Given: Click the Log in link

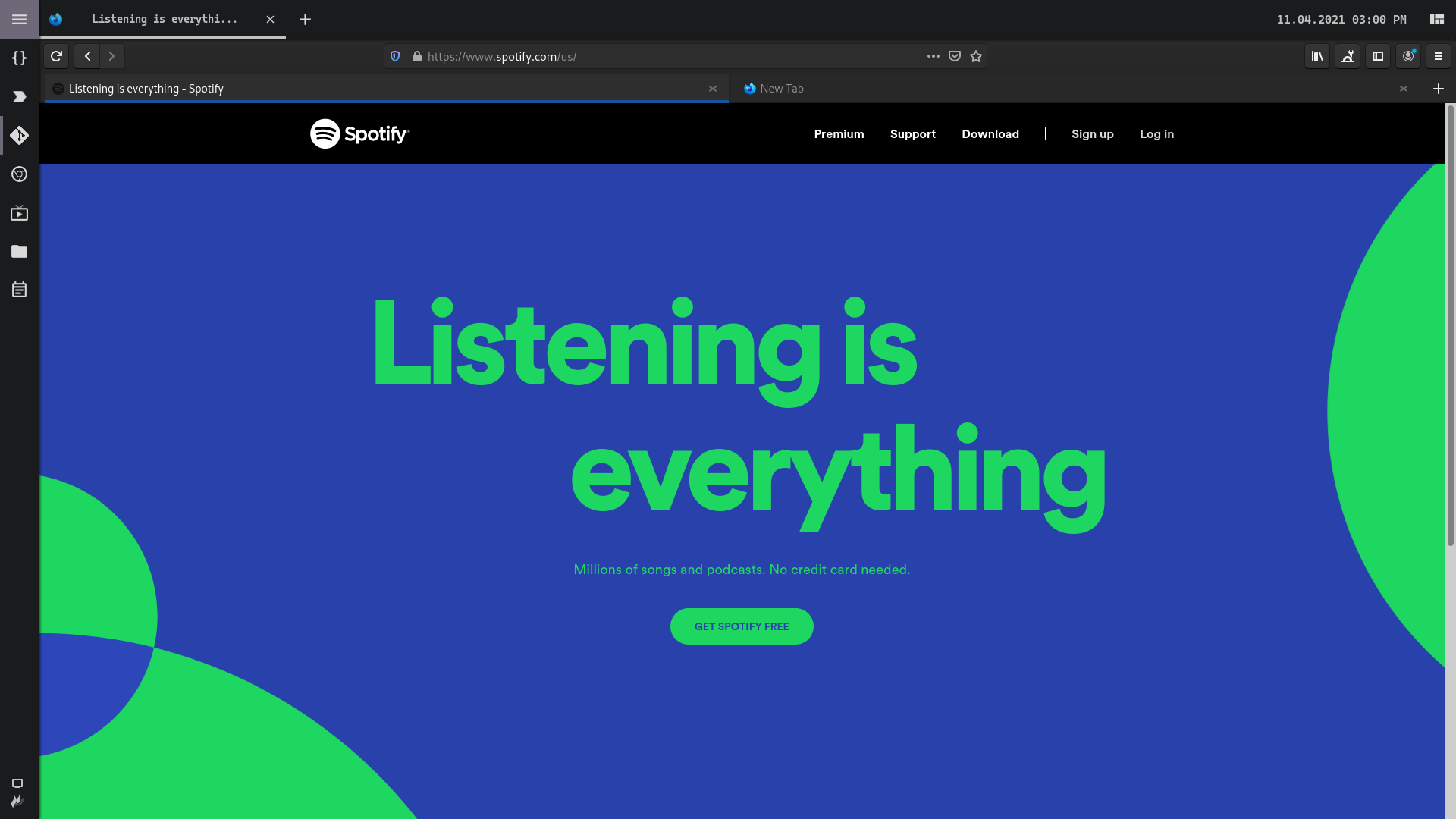Looking at the screenshot, I should tap(1157, 134).
